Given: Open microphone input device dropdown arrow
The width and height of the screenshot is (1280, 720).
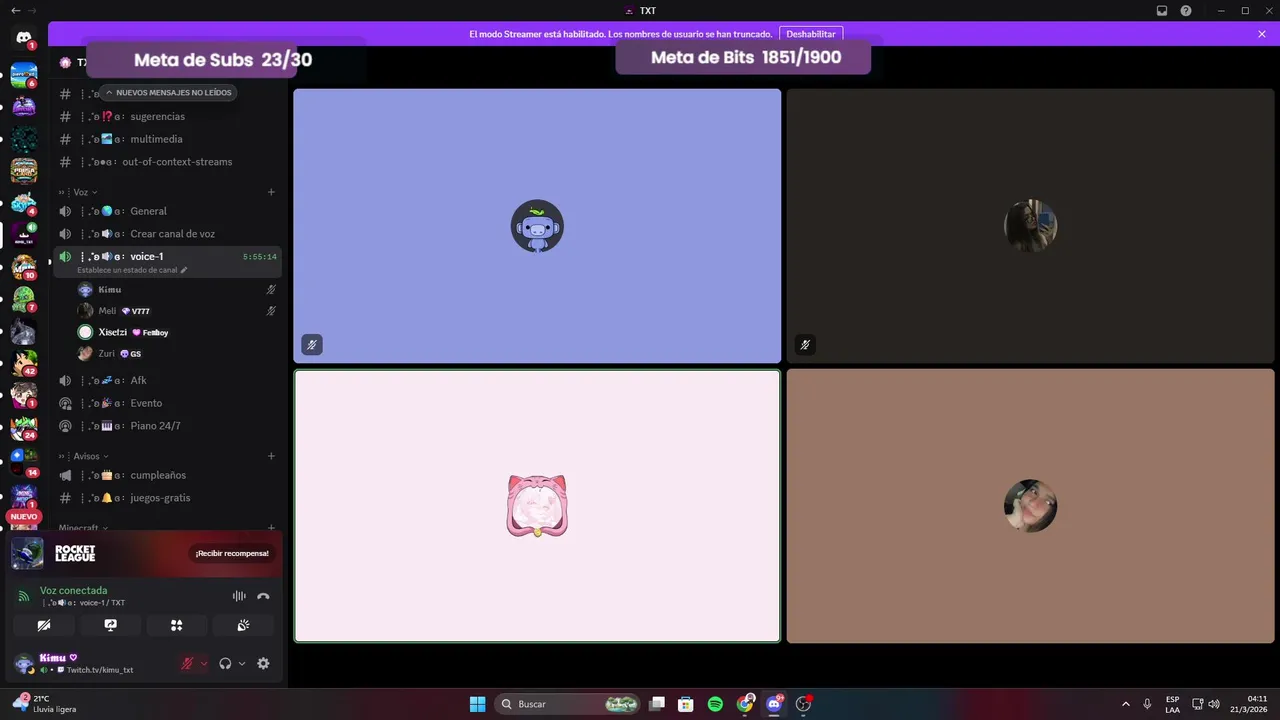Looking at the screenshot, I should 204,663.
